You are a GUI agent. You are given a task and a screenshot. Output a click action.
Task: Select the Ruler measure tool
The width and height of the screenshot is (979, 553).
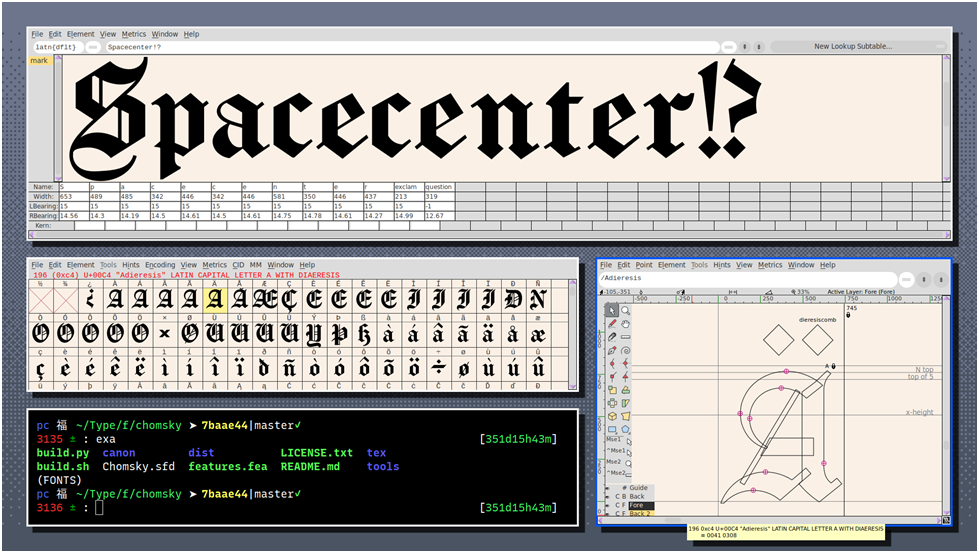(x=626, y=337)
